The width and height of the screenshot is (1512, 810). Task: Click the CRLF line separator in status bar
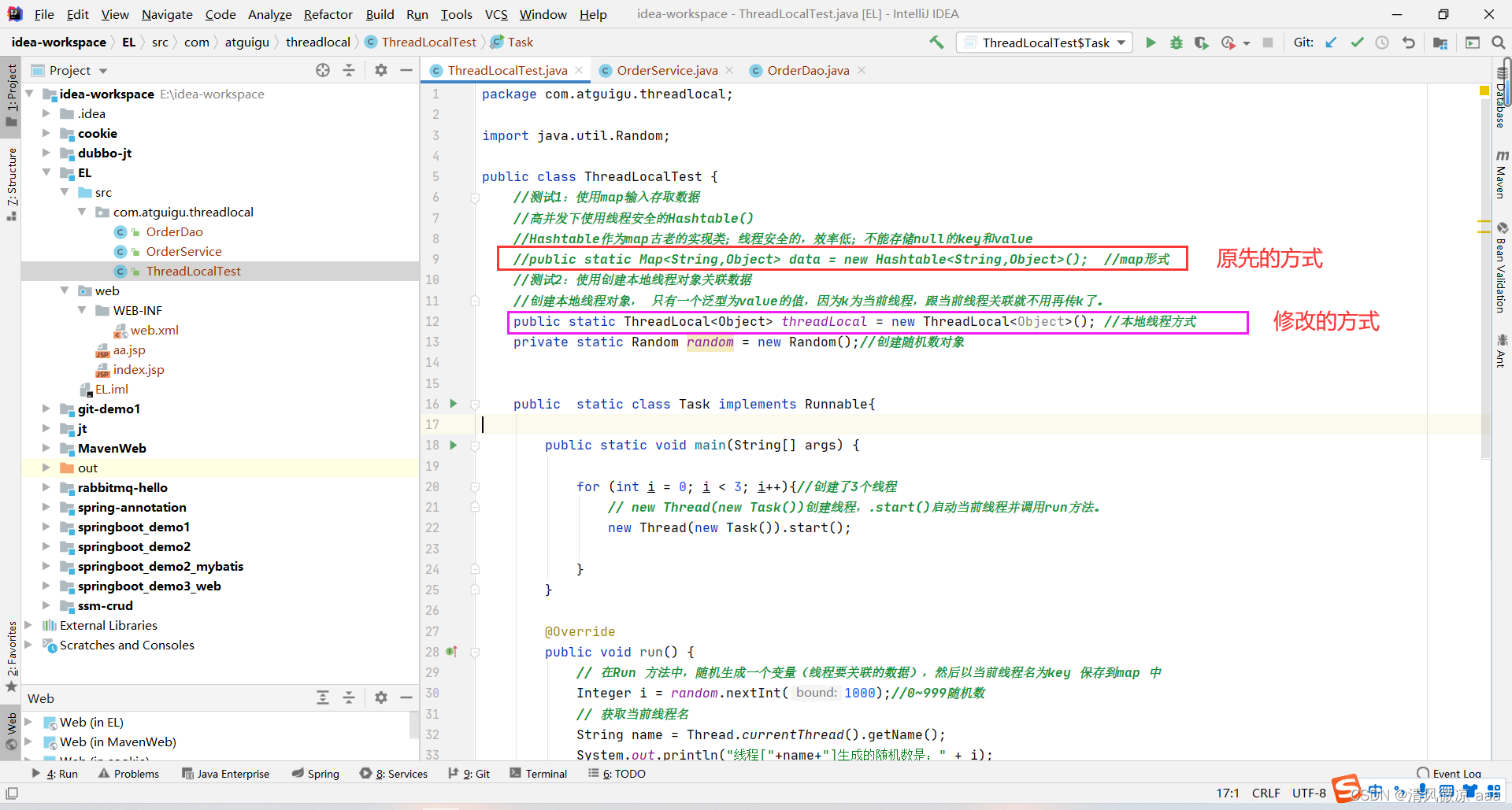click(1266, 793)
